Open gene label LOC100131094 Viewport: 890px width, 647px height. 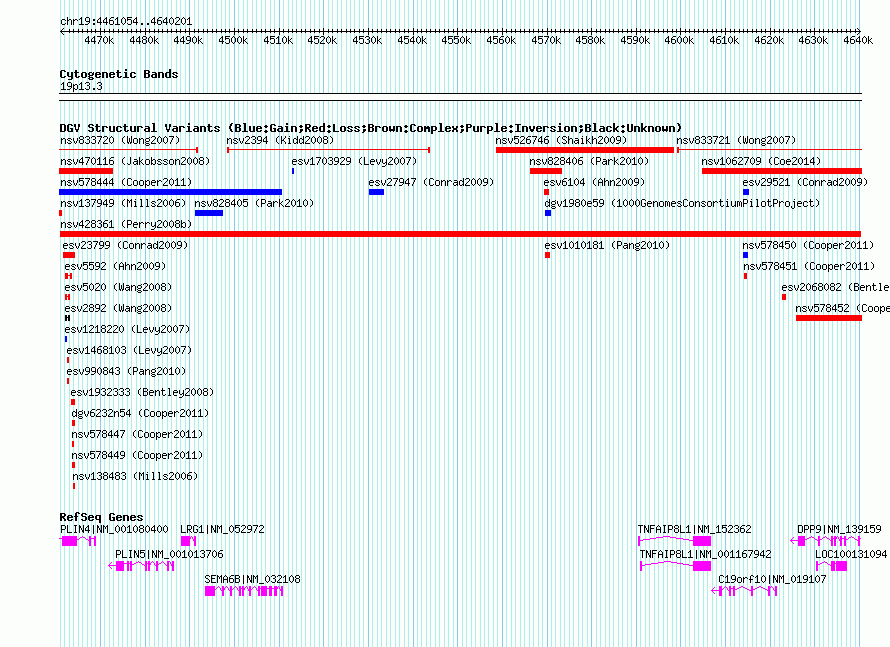(x=851, y=554)
